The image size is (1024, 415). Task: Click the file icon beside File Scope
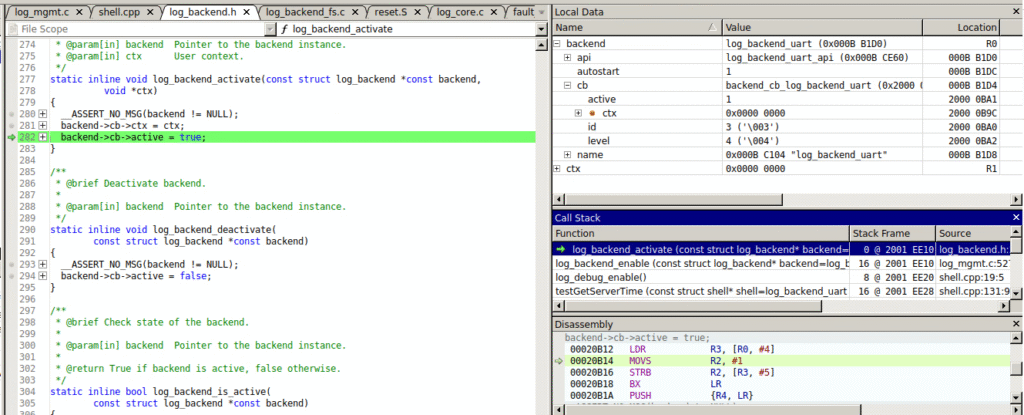12,29
